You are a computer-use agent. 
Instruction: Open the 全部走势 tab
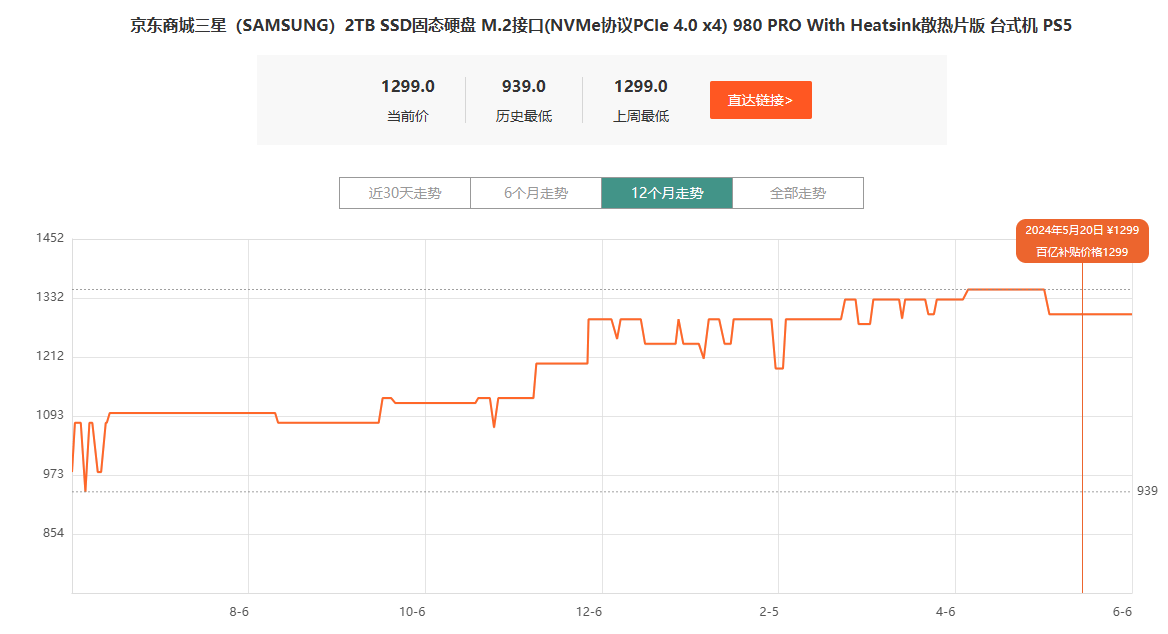[798, 192]
